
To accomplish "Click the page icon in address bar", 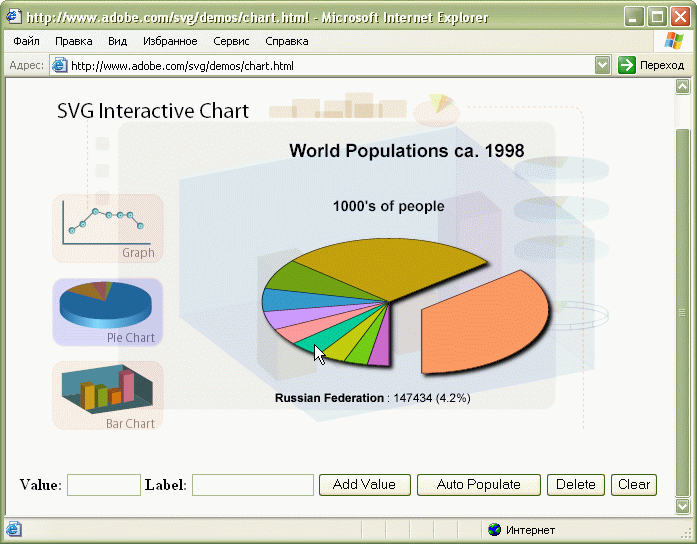I will (60, 66).
